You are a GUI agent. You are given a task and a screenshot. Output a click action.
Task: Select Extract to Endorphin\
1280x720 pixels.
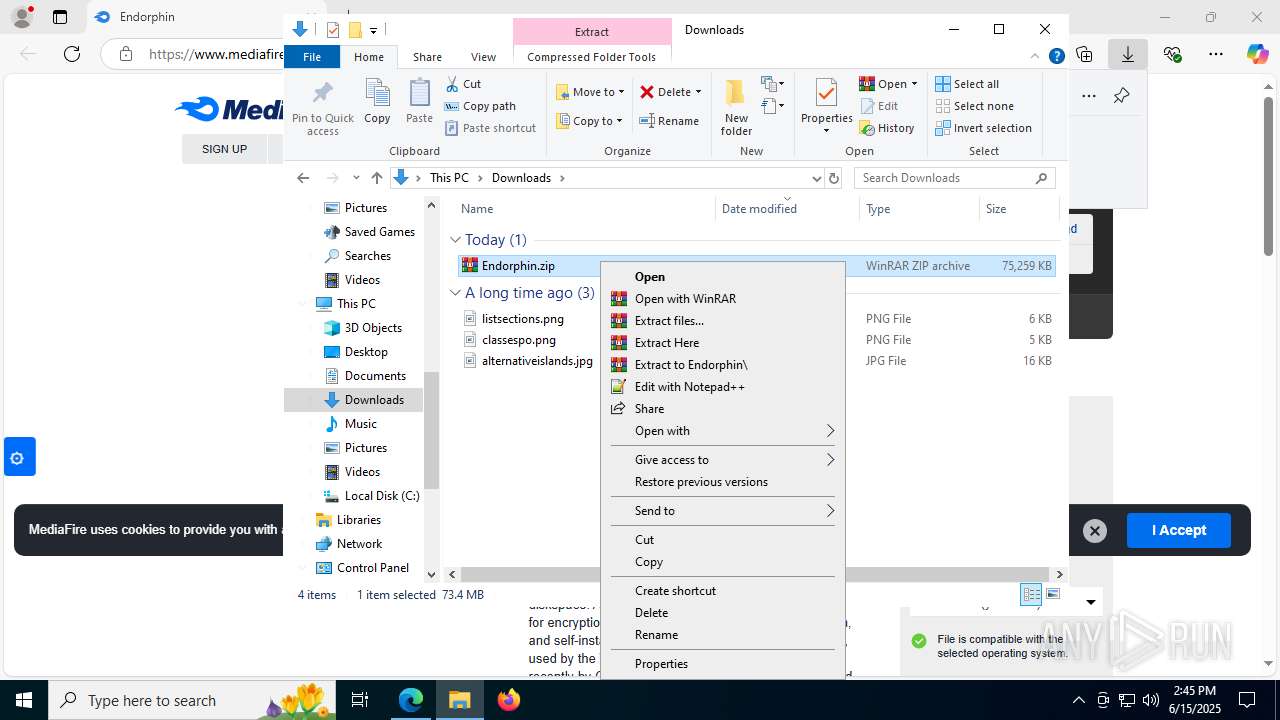click(722, 365)
